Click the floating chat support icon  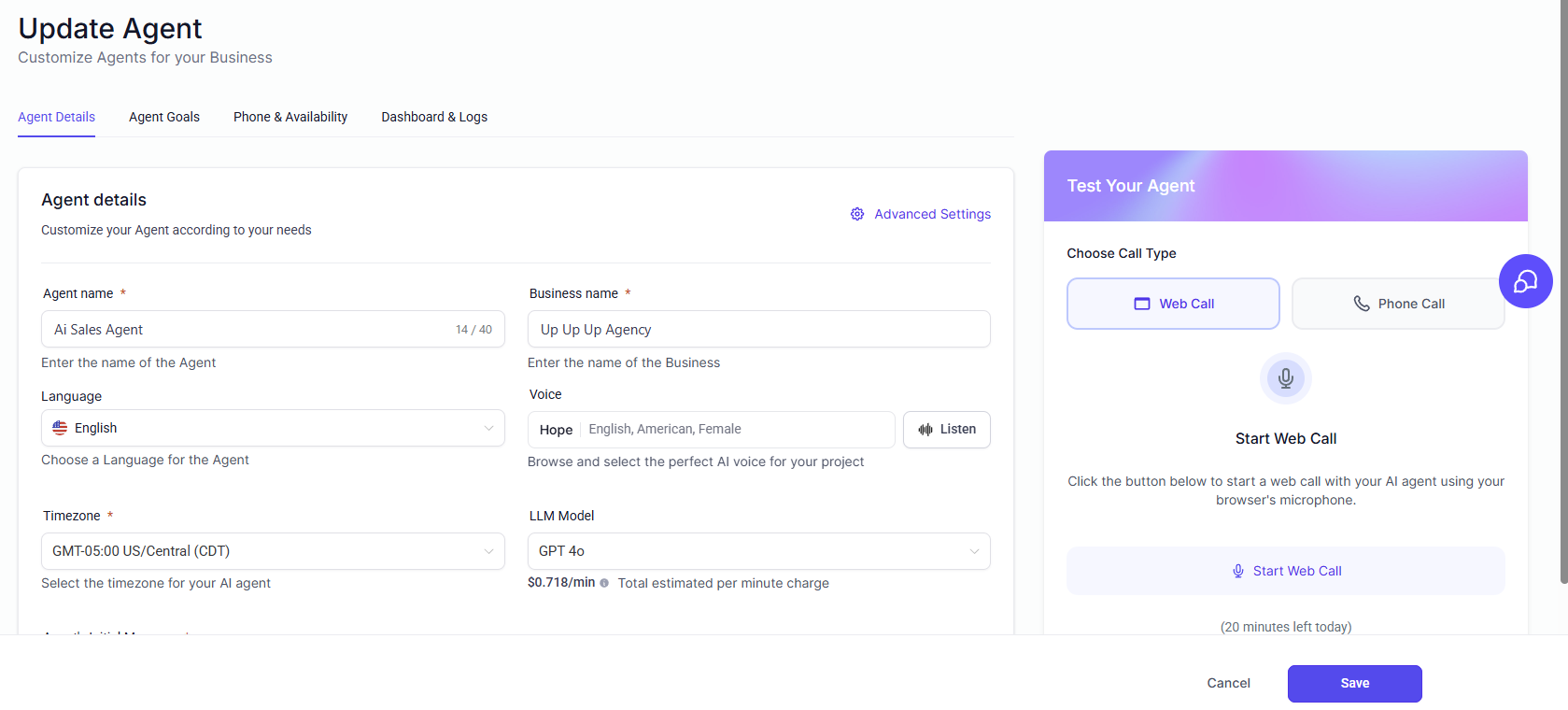tap(1525, 281)
